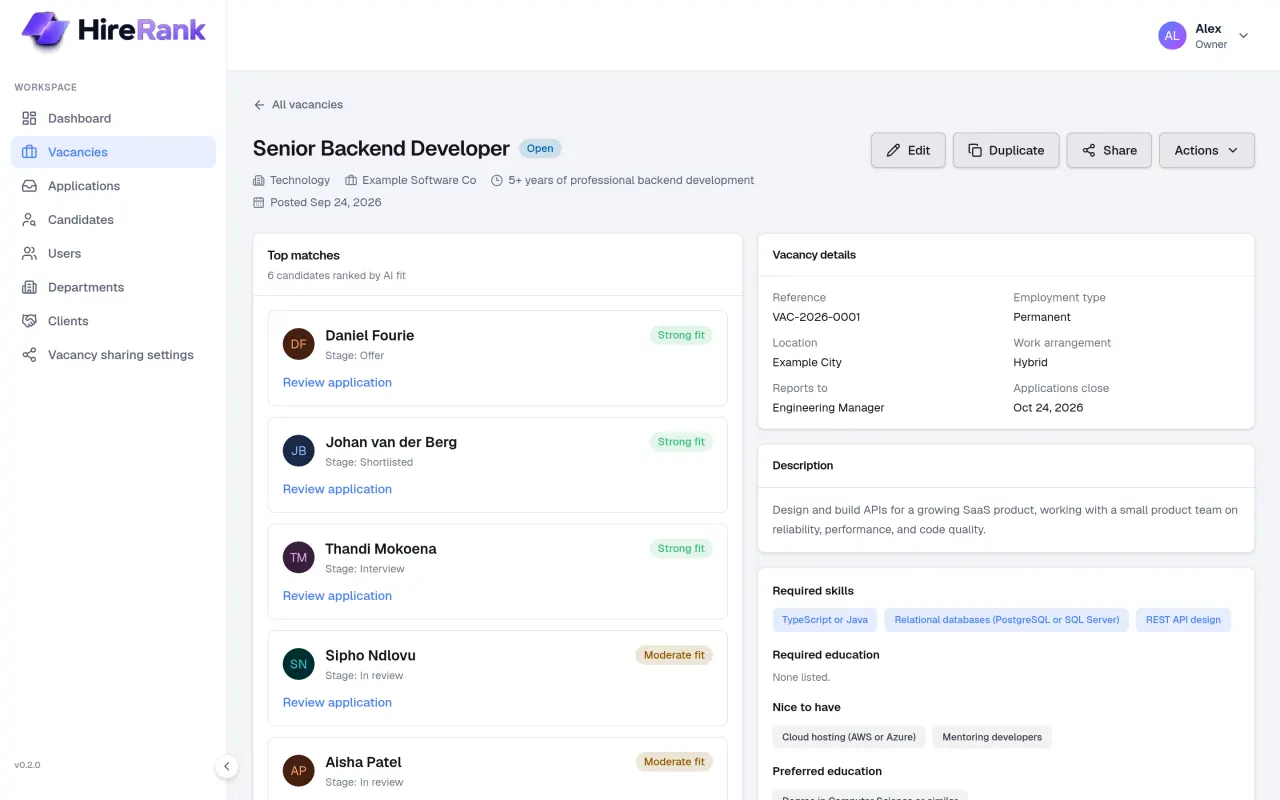Go to Applications in the sidebar
The width and height of the screenshot is (1280, 800).
click(113, 186)
